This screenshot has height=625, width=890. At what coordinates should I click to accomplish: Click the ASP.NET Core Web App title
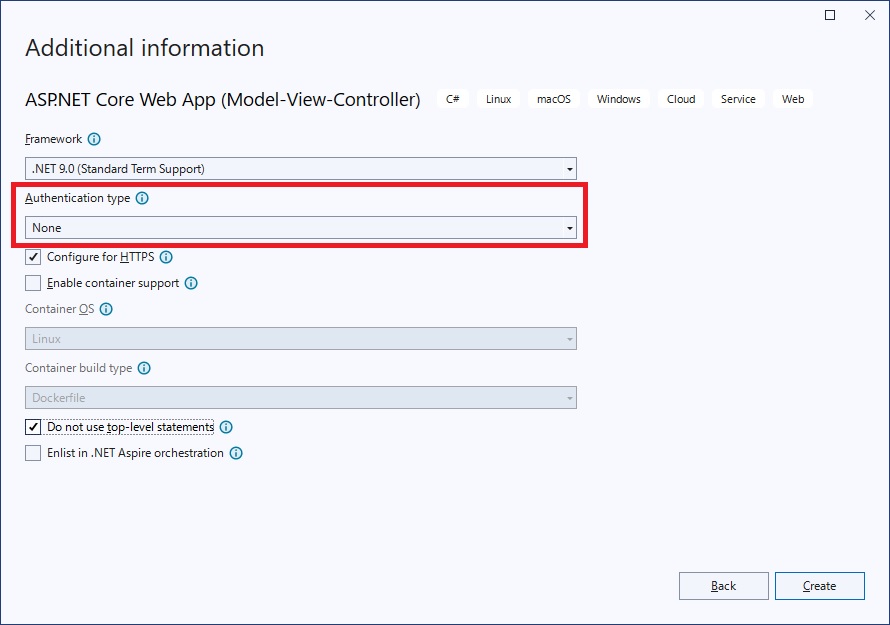(222, 99)
